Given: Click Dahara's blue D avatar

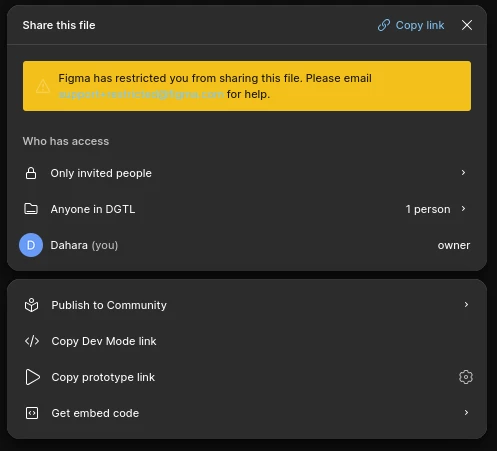Looking at the screenshot, I should click(31, 245).
